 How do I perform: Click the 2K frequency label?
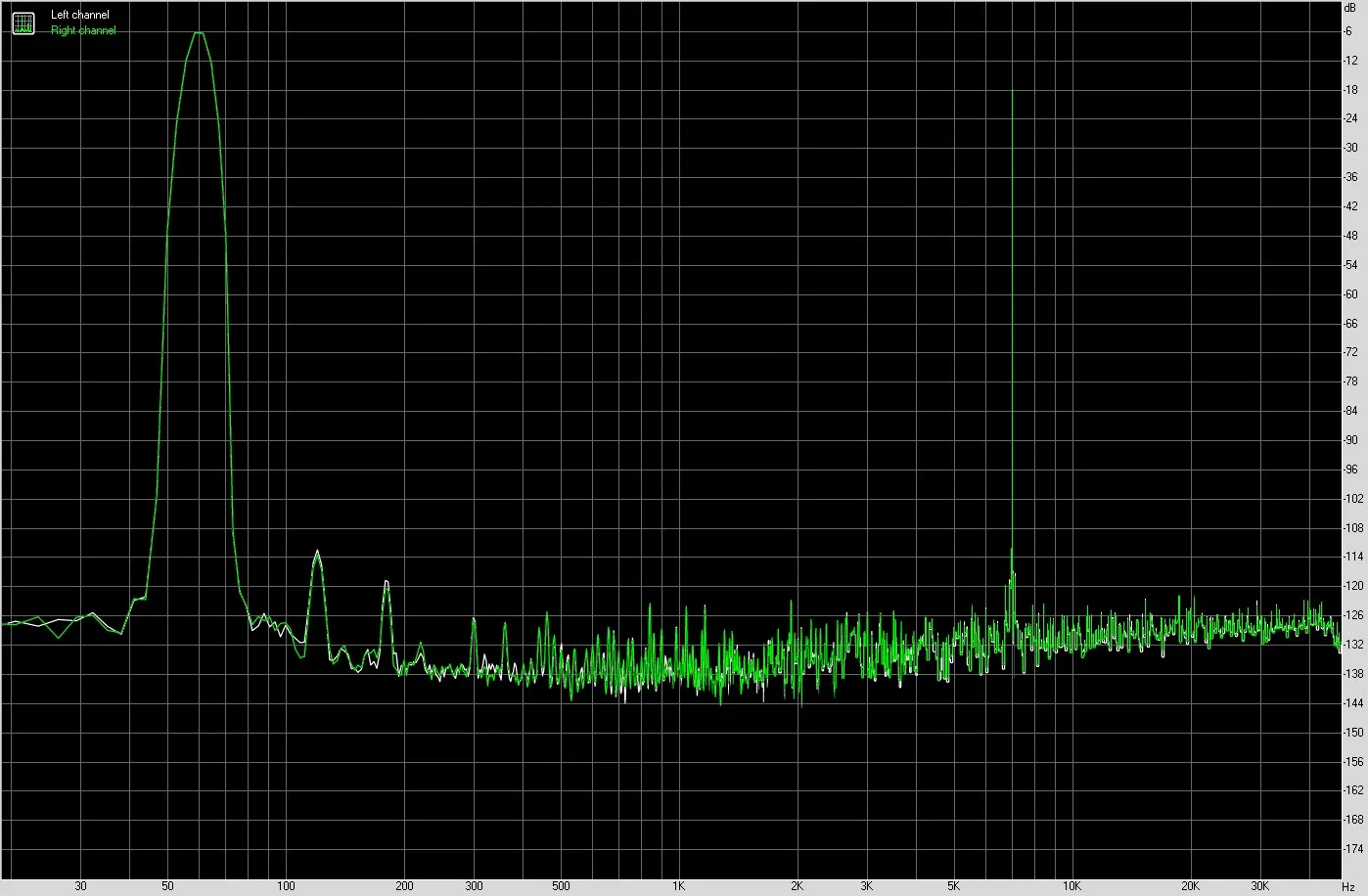pyautogui.click(x=797, y=886)
